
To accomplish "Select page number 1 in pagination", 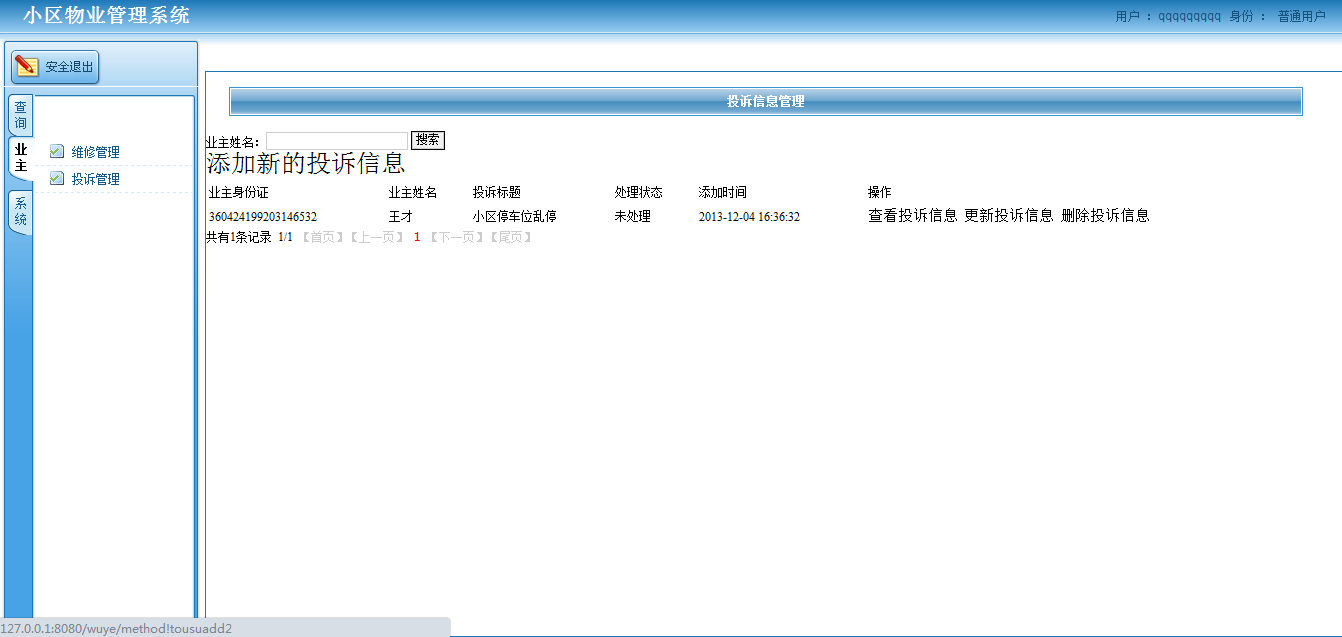I will tap(417, 237).
